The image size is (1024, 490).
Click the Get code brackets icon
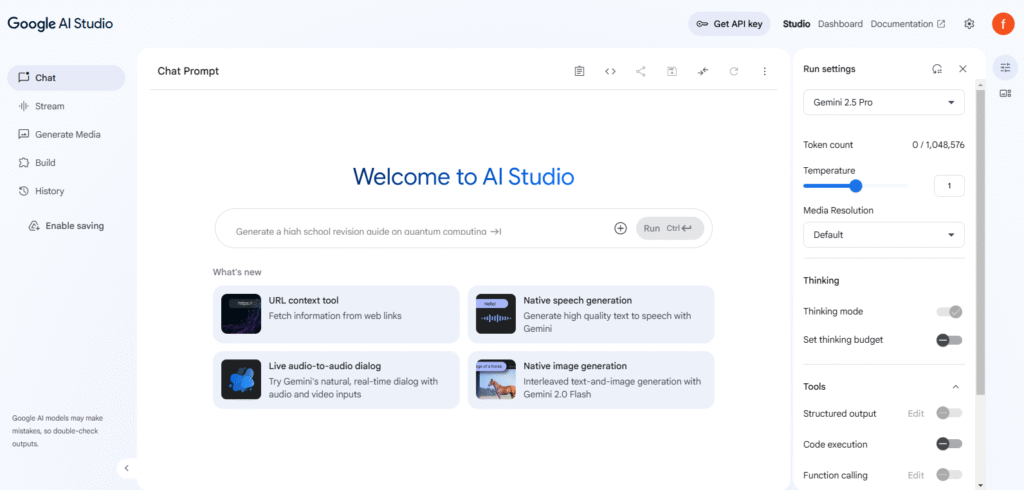(x=610, y=71)
